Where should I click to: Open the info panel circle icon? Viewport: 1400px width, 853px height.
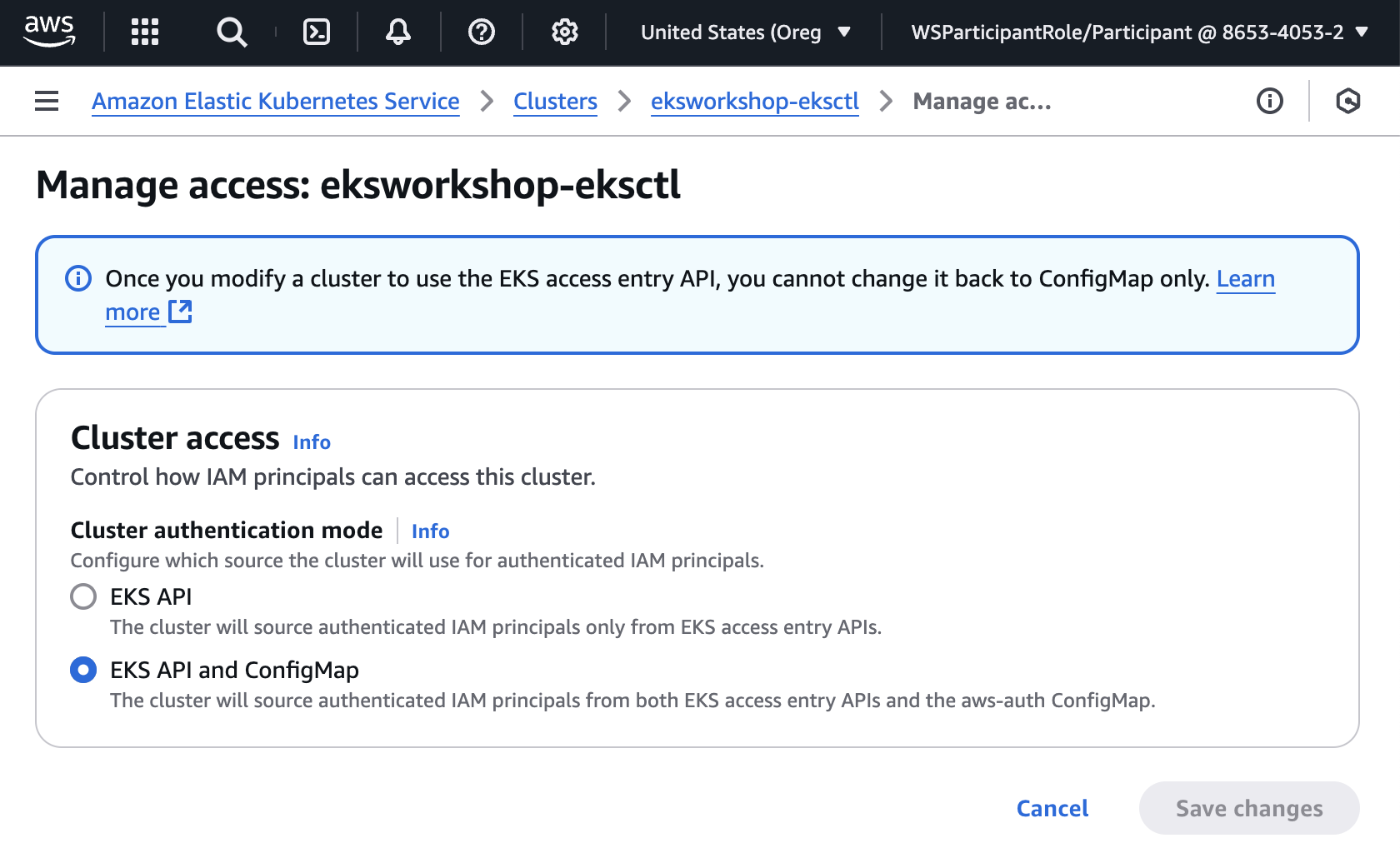[1270, 101]
